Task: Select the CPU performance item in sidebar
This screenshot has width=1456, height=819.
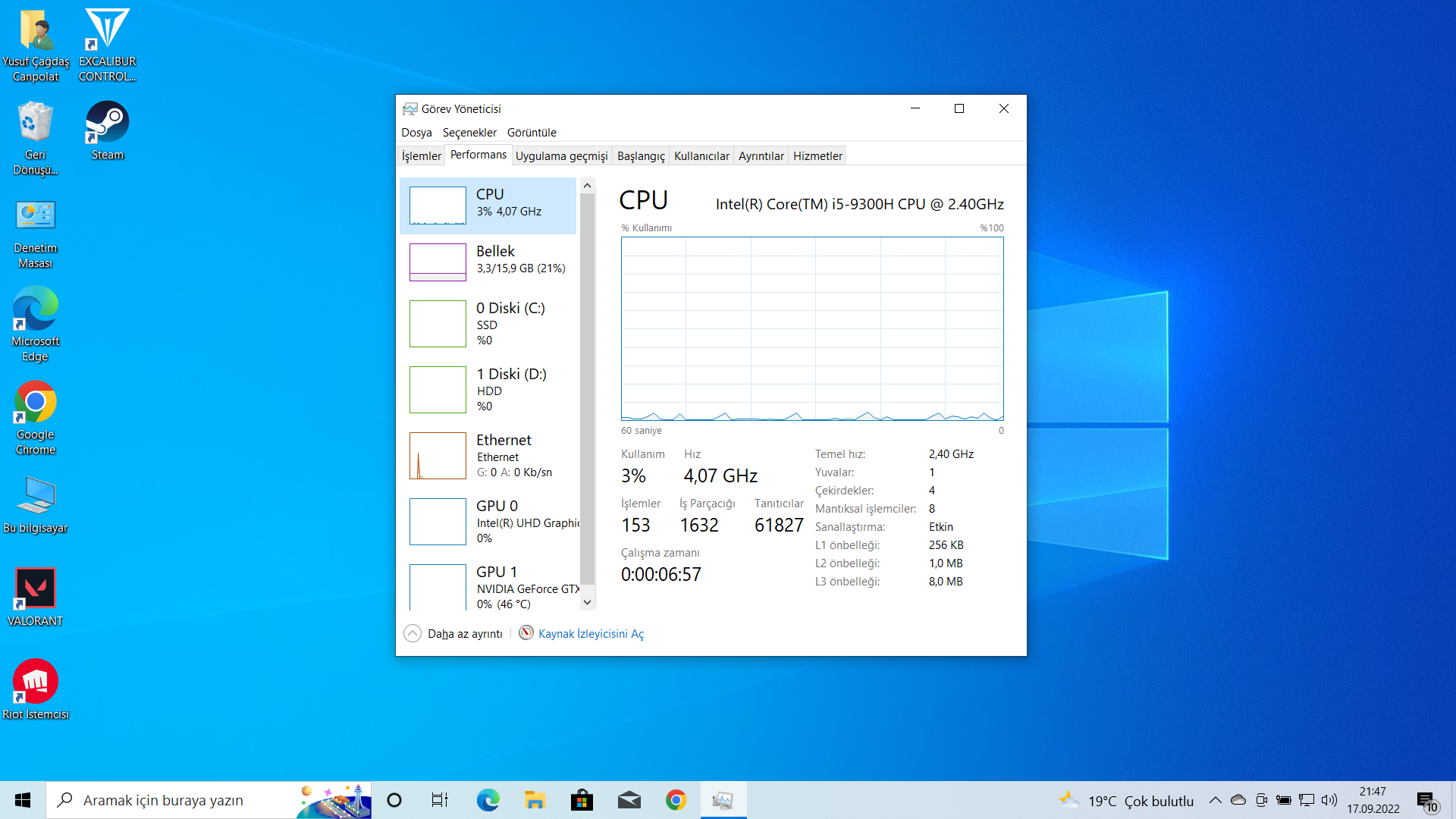Action: [488, 206]
